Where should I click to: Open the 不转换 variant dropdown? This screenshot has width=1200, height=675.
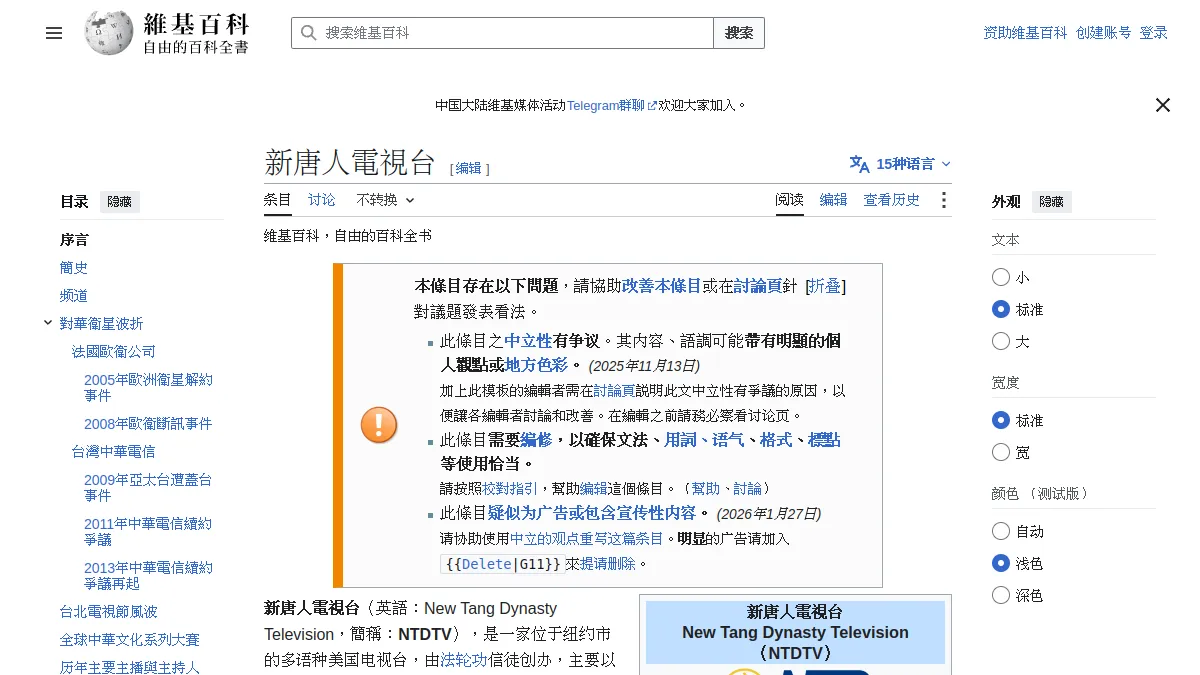pyautogui.click(x=385, y=200)
